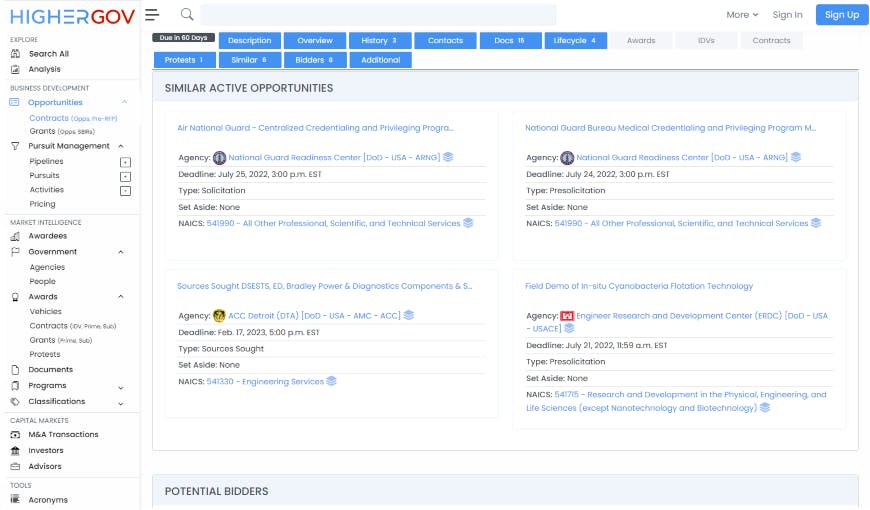
Task: Click the ACC Detroit (DTA) agency link
Action: pos(314,316)
